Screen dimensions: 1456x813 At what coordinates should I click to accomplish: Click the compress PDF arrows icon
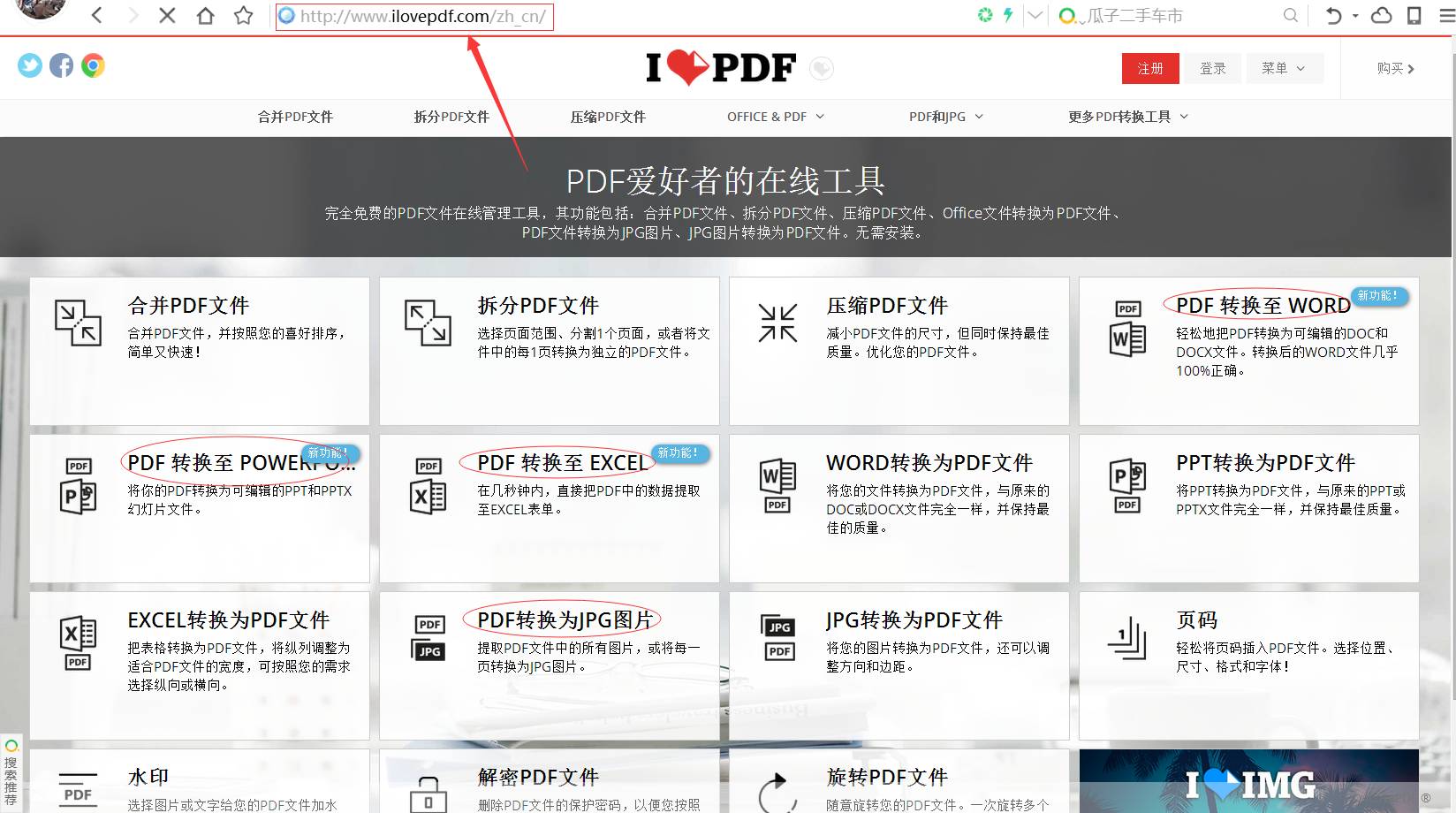tap(777, 323)
